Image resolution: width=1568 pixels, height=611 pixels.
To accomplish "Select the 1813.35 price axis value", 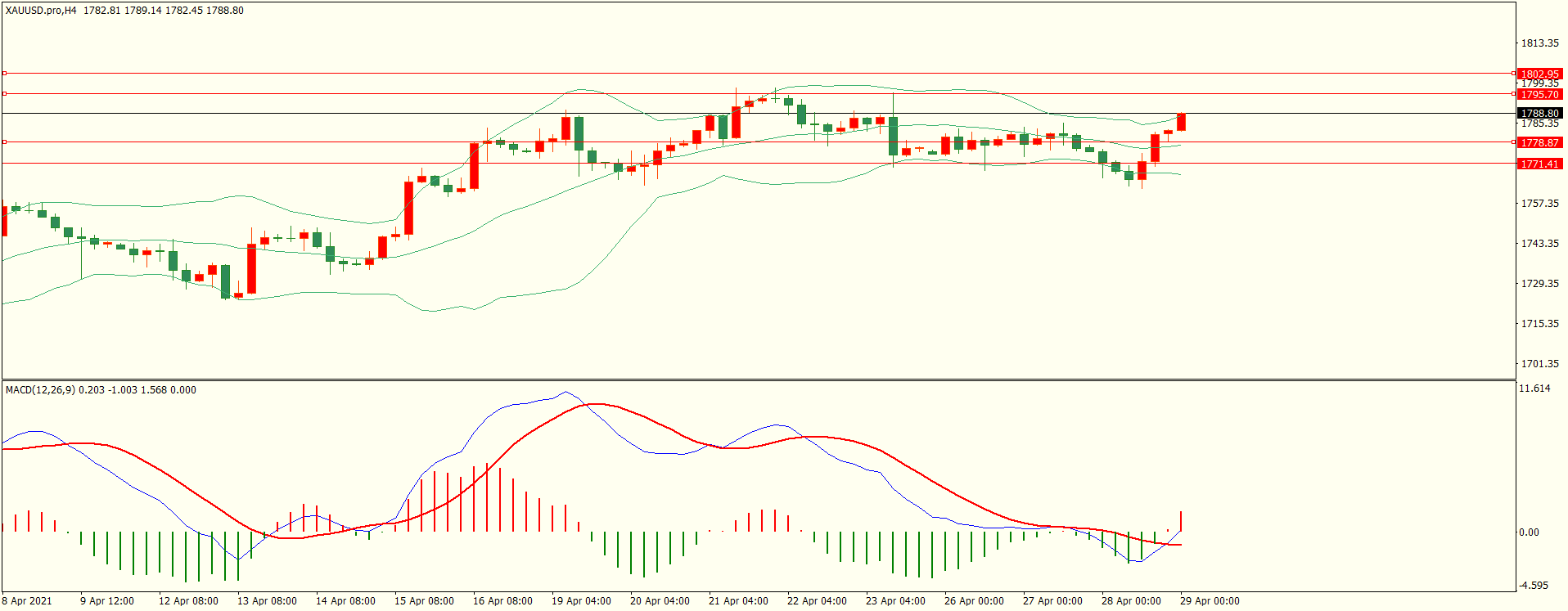I will [x=1539, y=43].
